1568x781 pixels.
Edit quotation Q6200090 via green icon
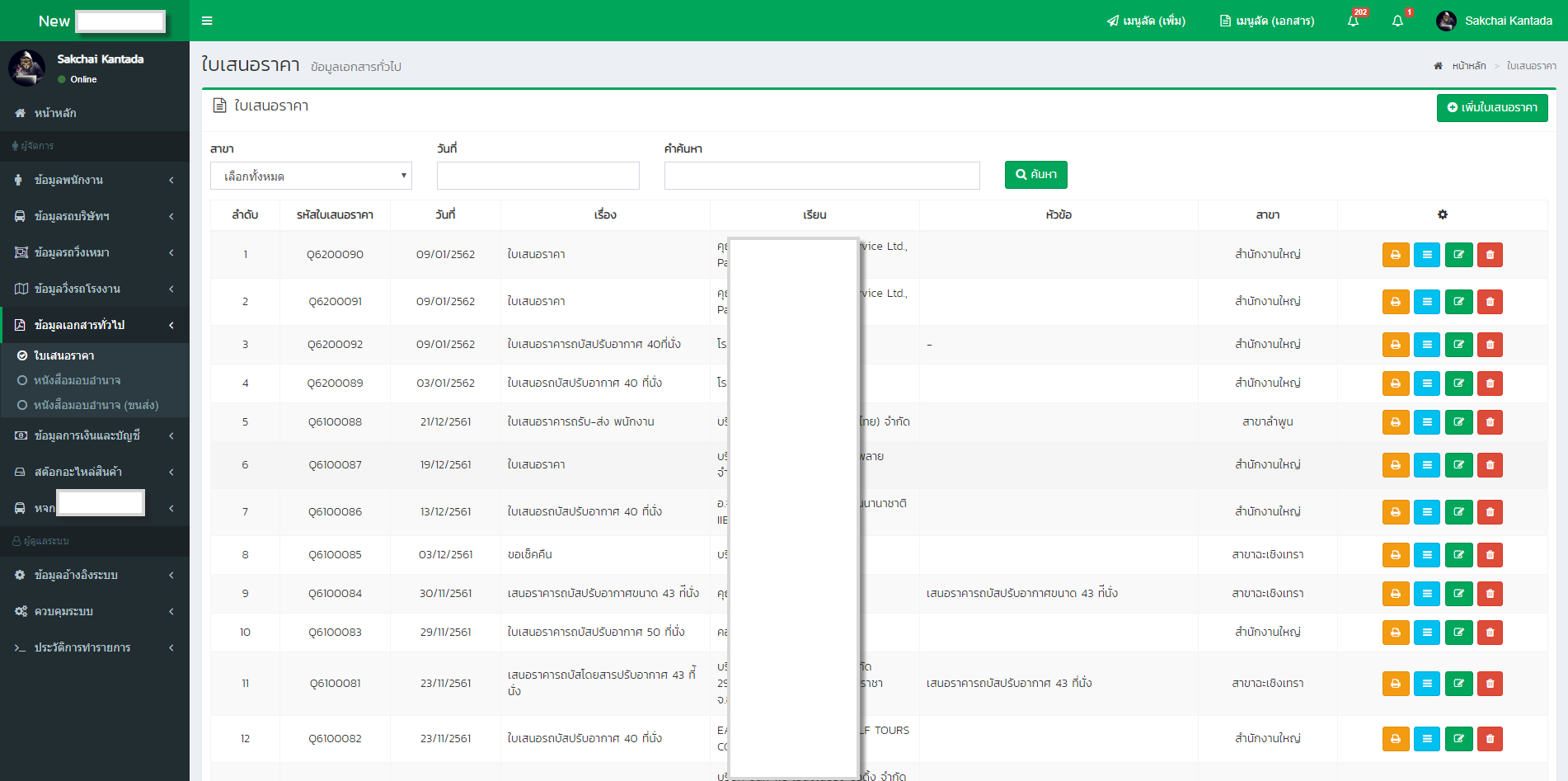point(1458,255)
